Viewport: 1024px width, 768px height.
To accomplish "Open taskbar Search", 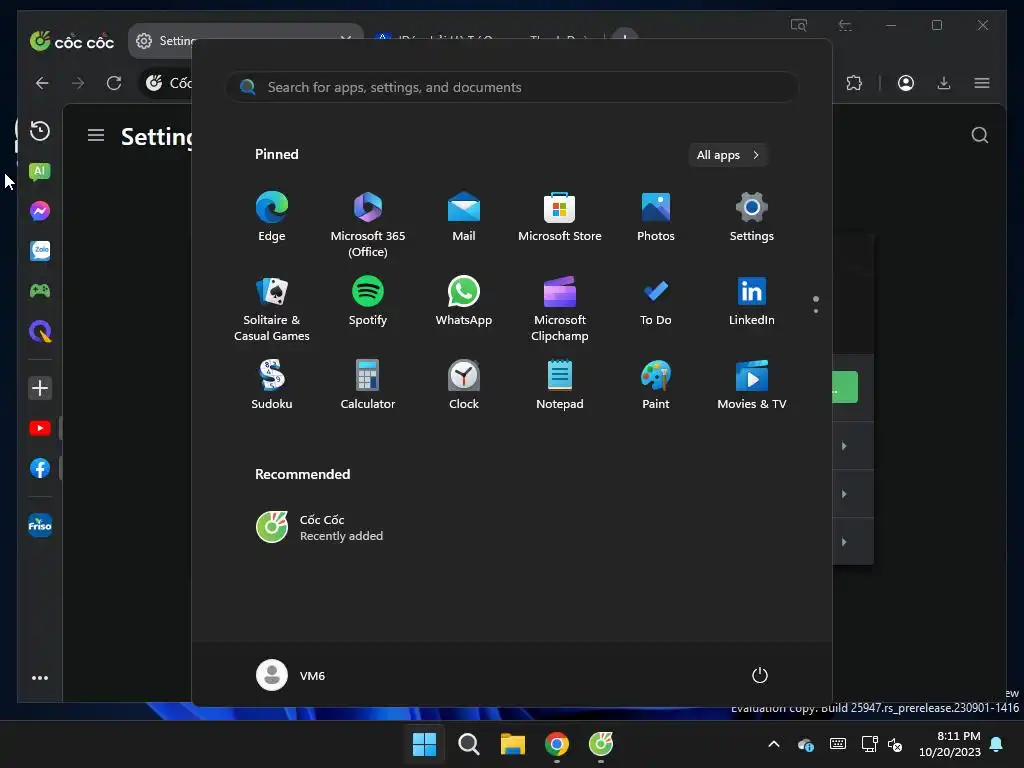I will 468,744.
